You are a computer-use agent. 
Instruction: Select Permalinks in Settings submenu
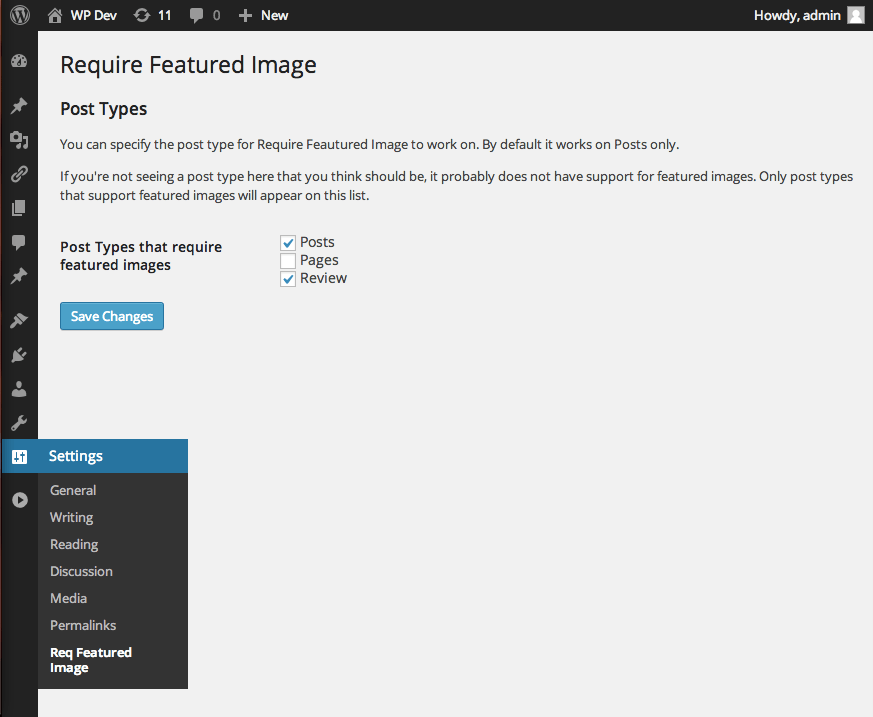coord(83,625)
